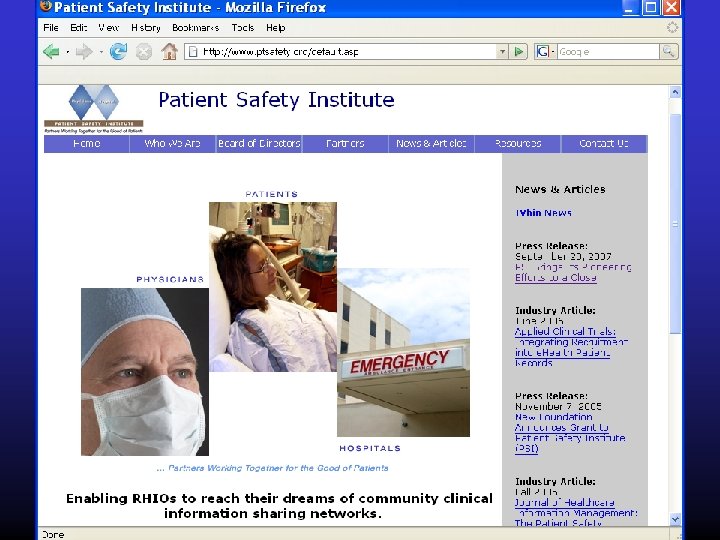
Task: Click the November 7, 2005 date text
Action: point(558,406)
